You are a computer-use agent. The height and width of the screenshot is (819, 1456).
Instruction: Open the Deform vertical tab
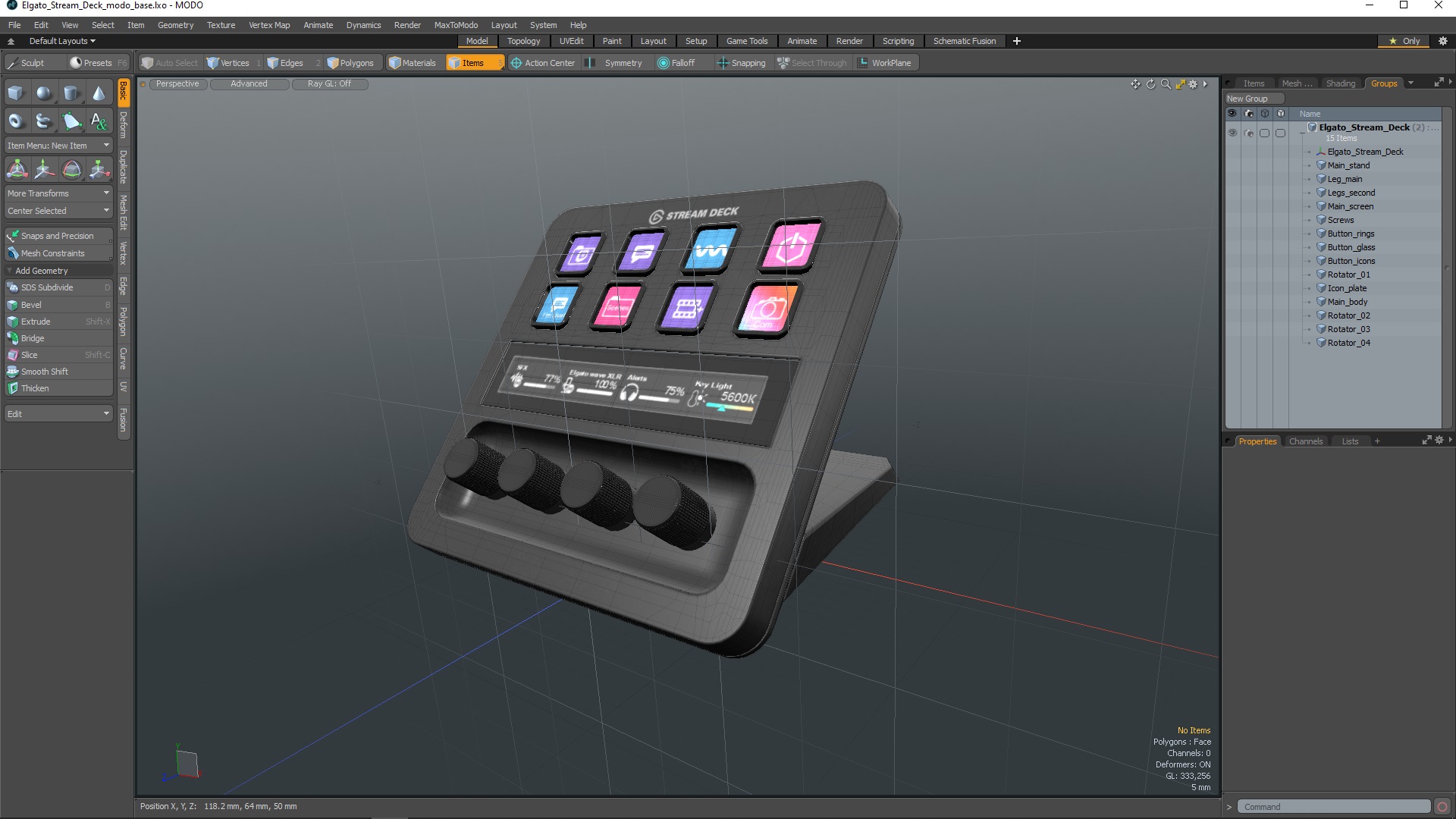pos(124,124)
